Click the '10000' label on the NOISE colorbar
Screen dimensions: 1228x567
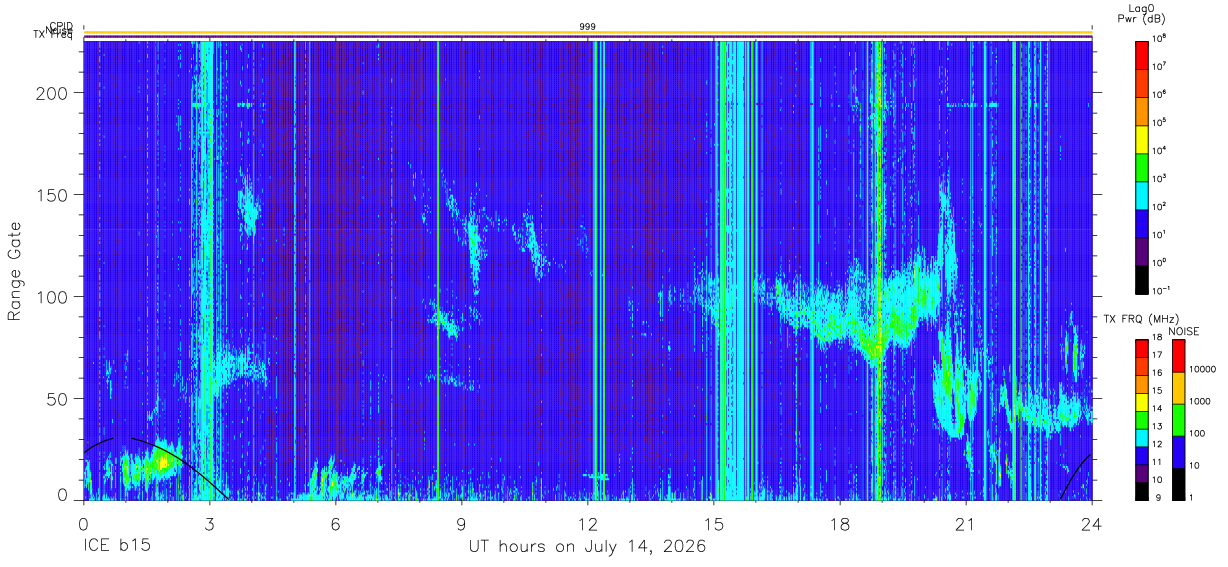pos(1203,369)
